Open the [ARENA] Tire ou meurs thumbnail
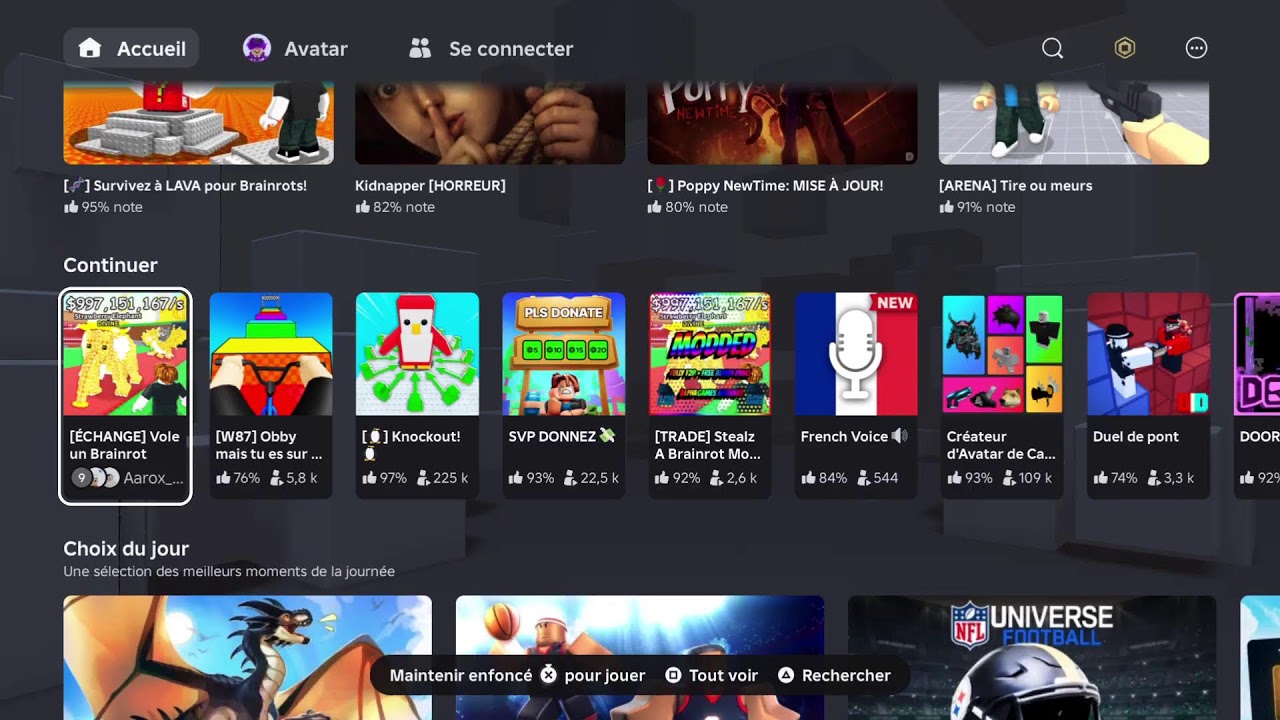1280x720 pixels. click(x=1074, y=123)
